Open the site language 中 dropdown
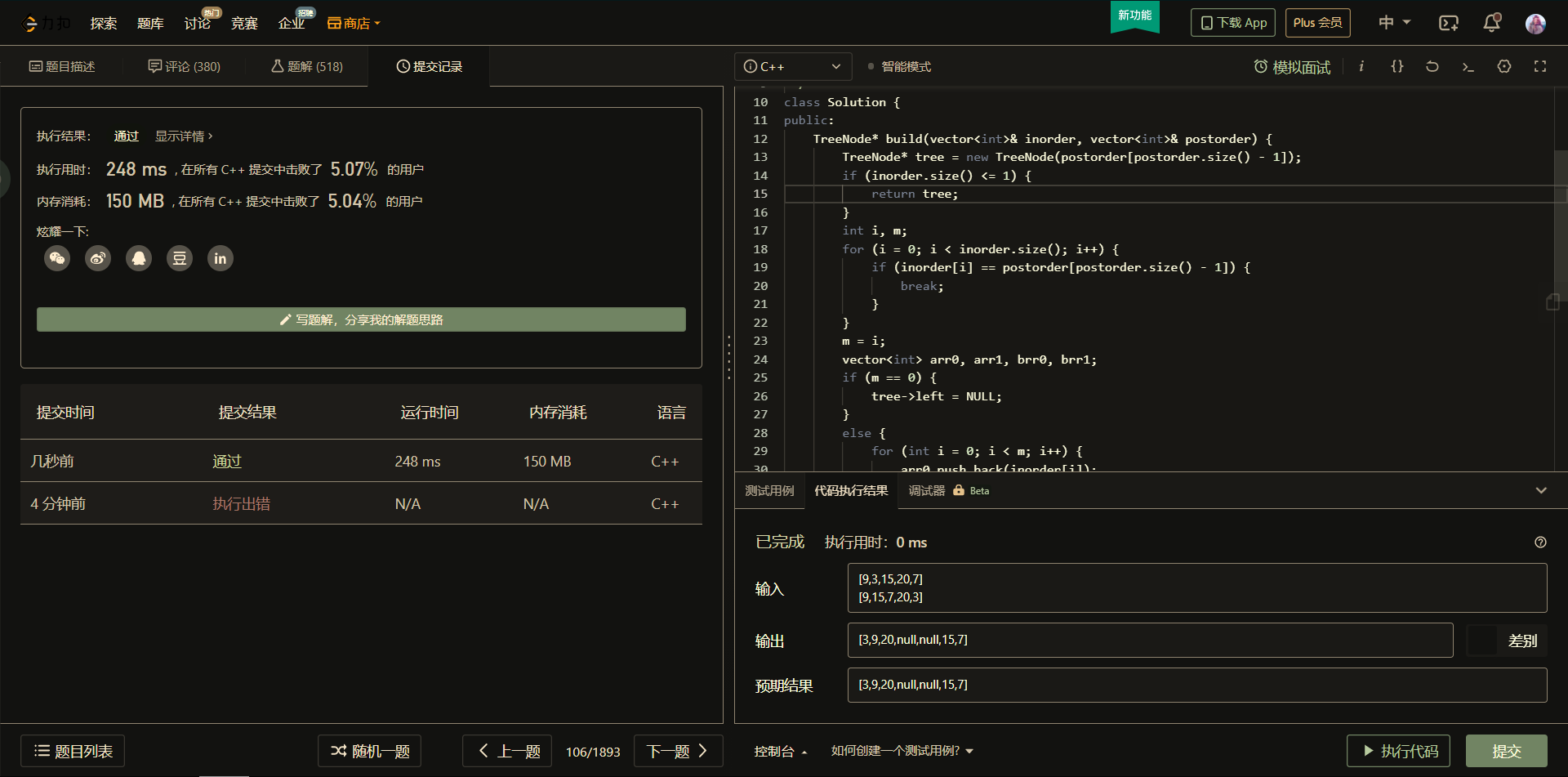The height and width of the screenshot is (777, 1568). coord(1395,22)
